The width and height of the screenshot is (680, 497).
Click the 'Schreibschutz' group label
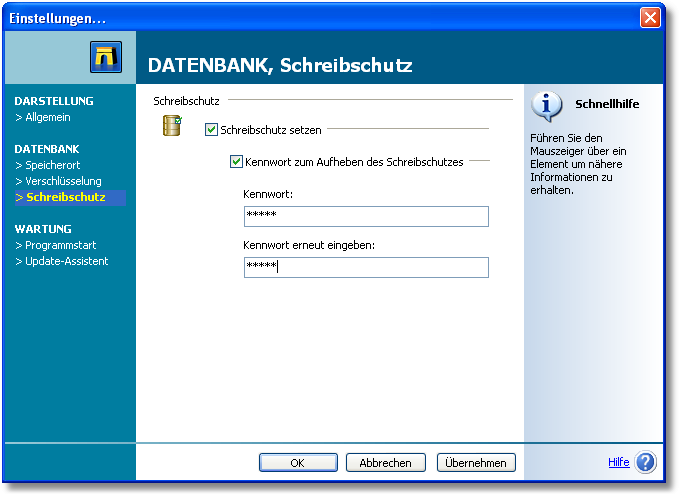pyautogui.click(x=186, y=101)
